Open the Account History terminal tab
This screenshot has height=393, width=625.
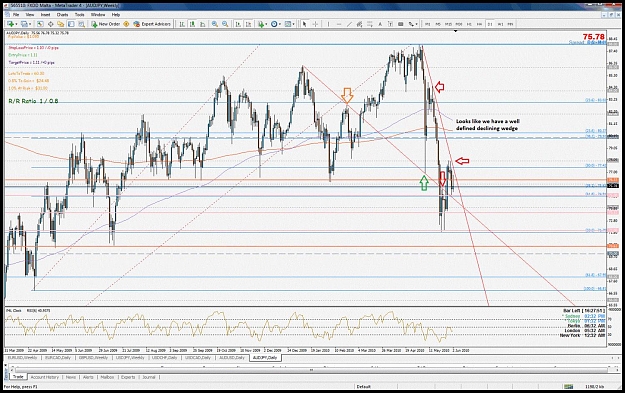point(45,377)
